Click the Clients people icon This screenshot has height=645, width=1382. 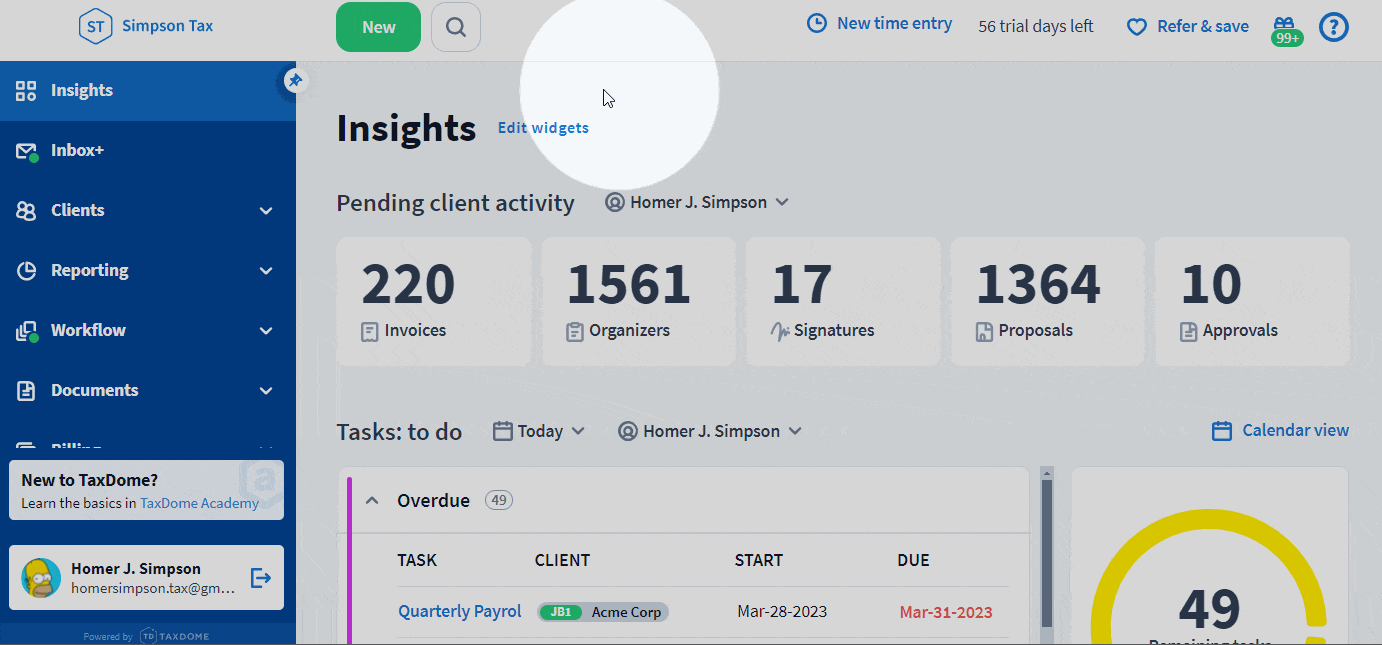[26, 211]
